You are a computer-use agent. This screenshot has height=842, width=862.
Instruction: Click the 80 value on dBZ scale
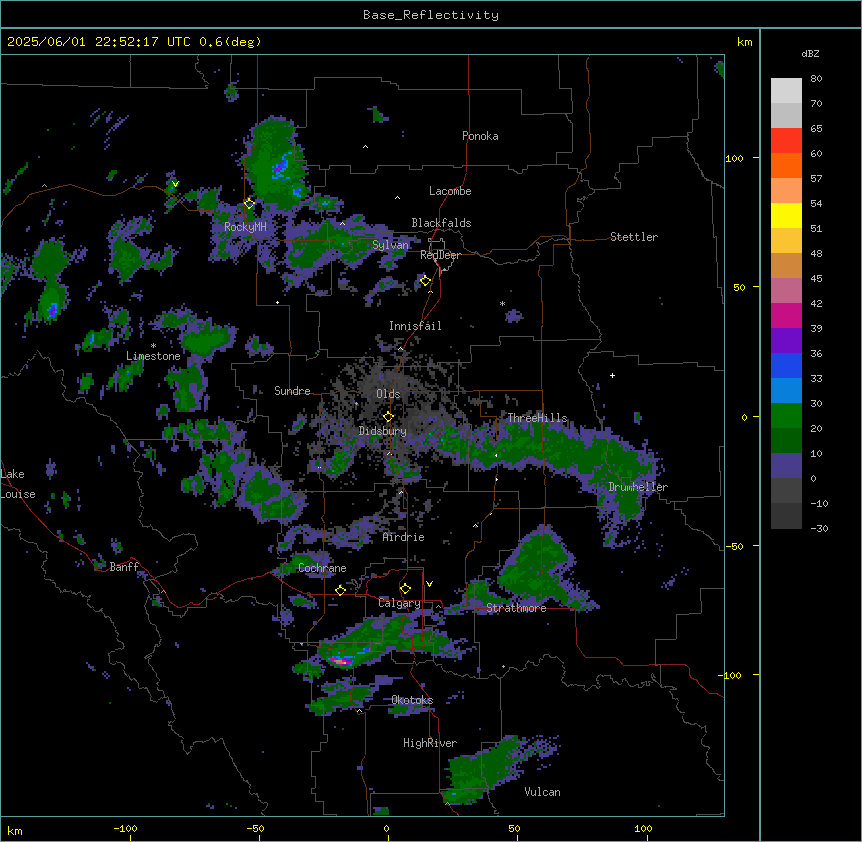click(x=816, y=79)
